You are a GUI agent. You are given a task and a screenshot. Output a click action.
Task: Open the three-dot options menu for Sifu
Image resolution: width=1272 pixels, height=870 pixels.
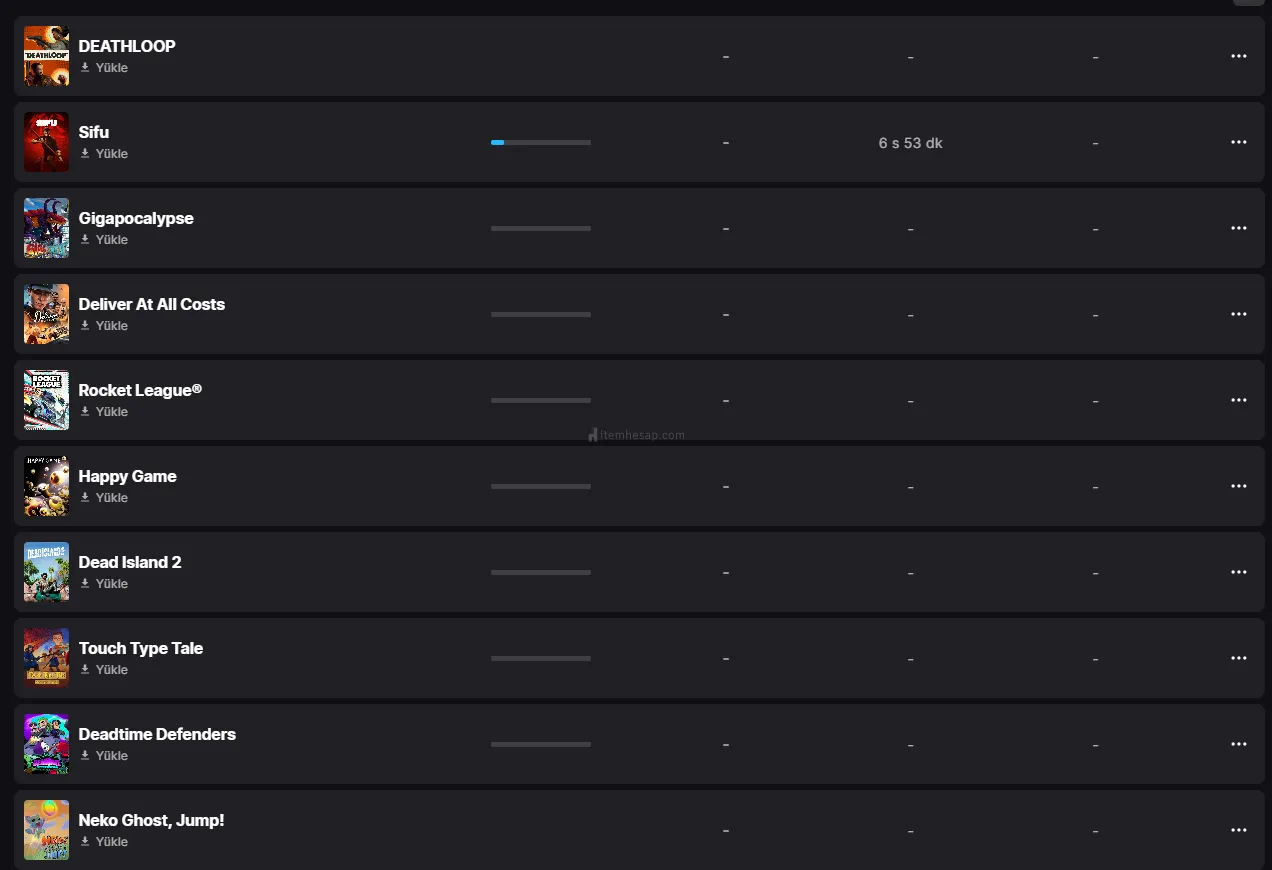point(1238,142)
